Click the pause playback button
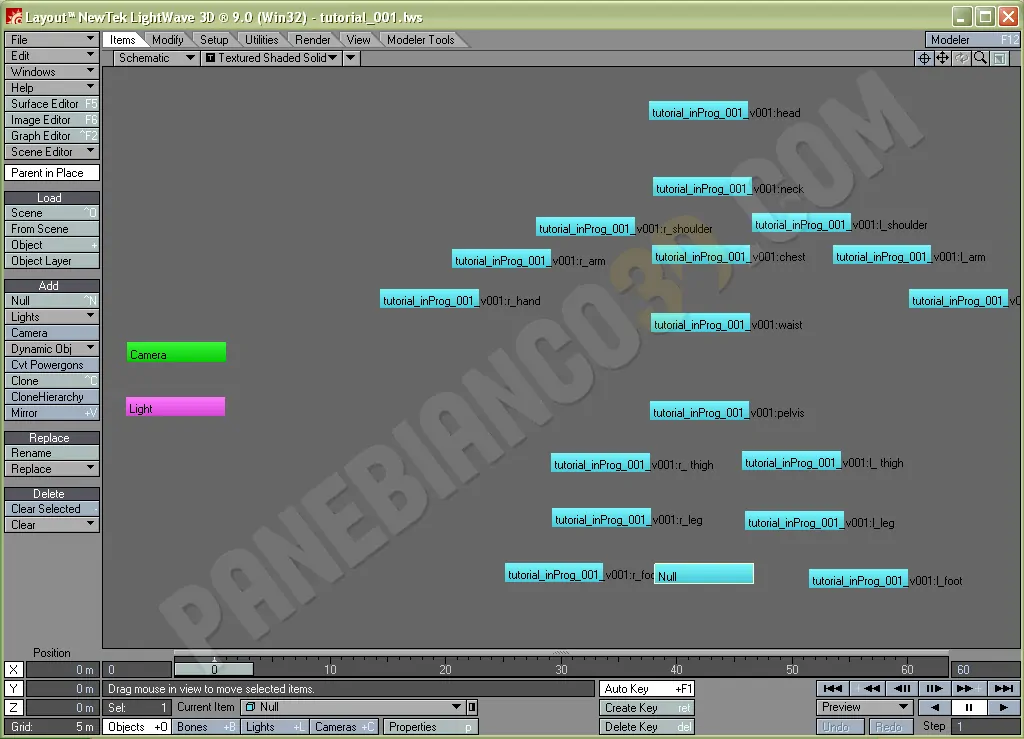1024x739 pixels. click(x=968, y=707)
